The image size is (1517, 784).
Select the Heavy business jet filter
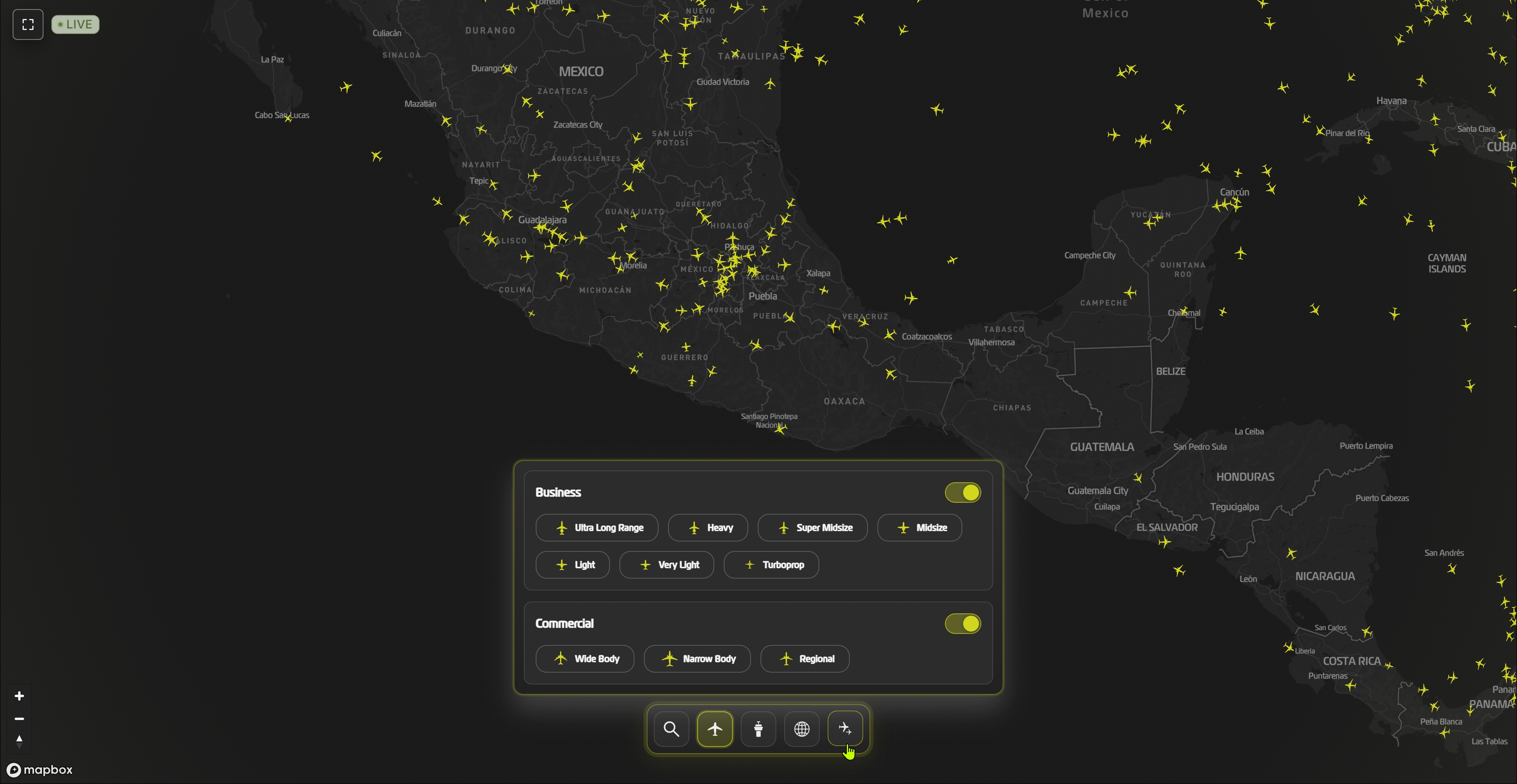pyautogui.click(x=708, y=527)
